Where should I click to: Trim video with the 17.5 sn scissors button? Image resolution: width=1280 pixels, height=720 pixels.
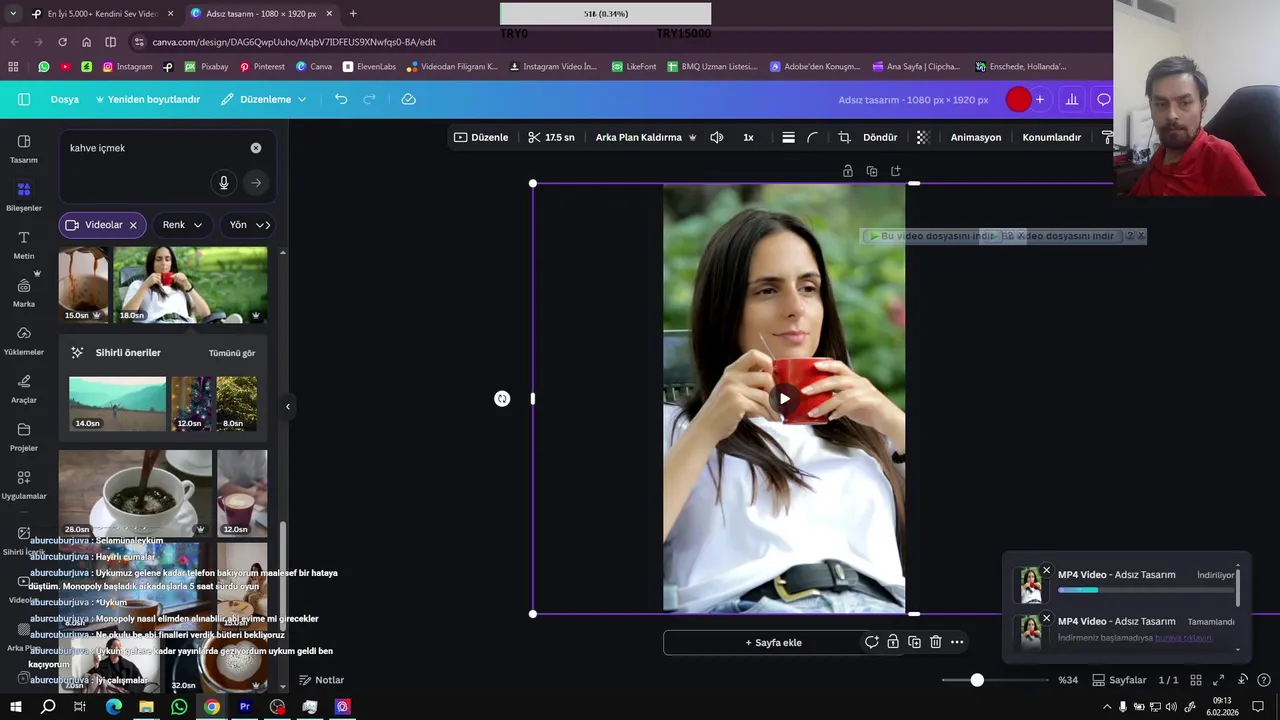click(551, 137)
